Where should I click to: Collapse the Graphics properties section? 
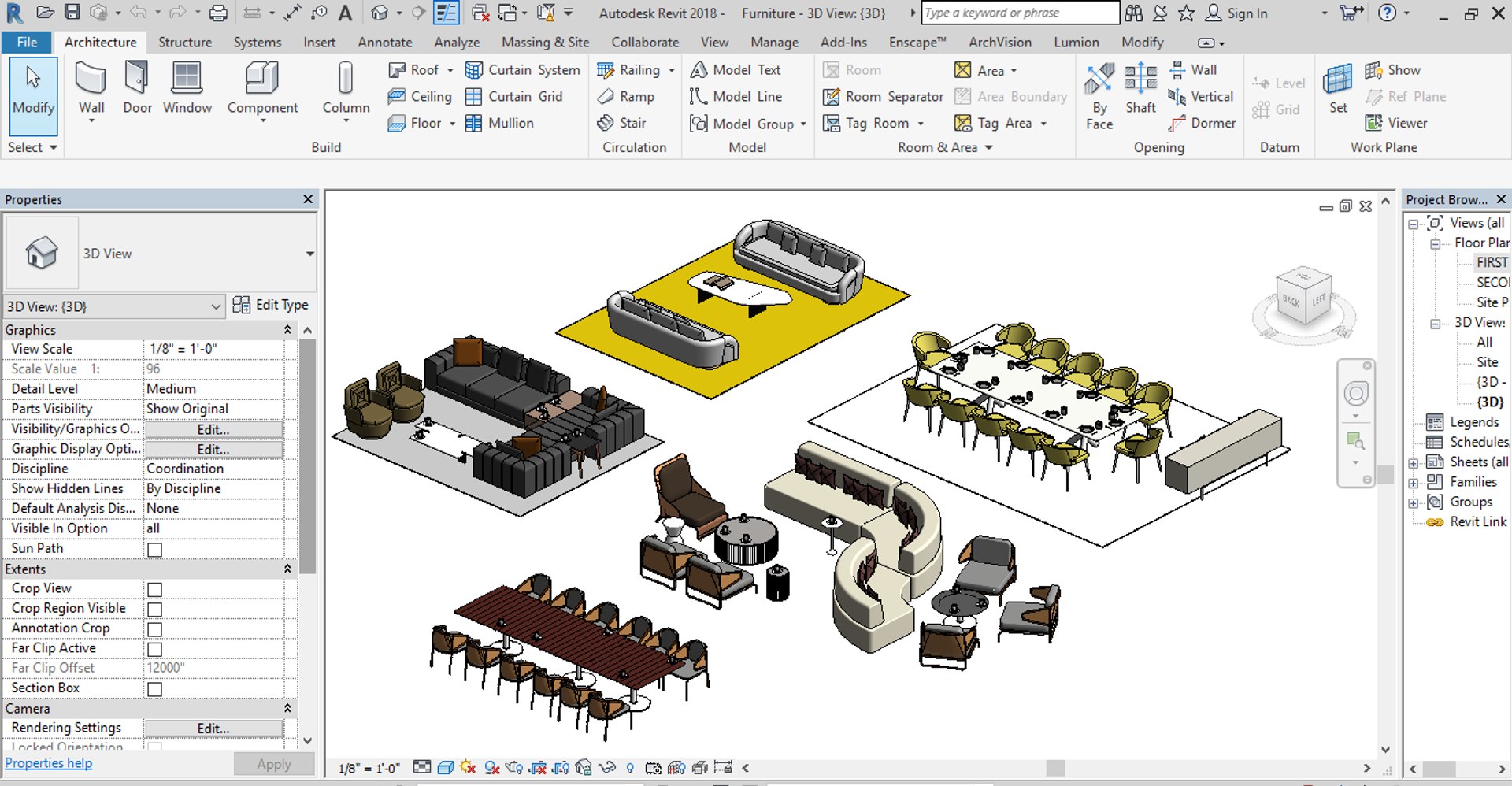coord(287,330)
